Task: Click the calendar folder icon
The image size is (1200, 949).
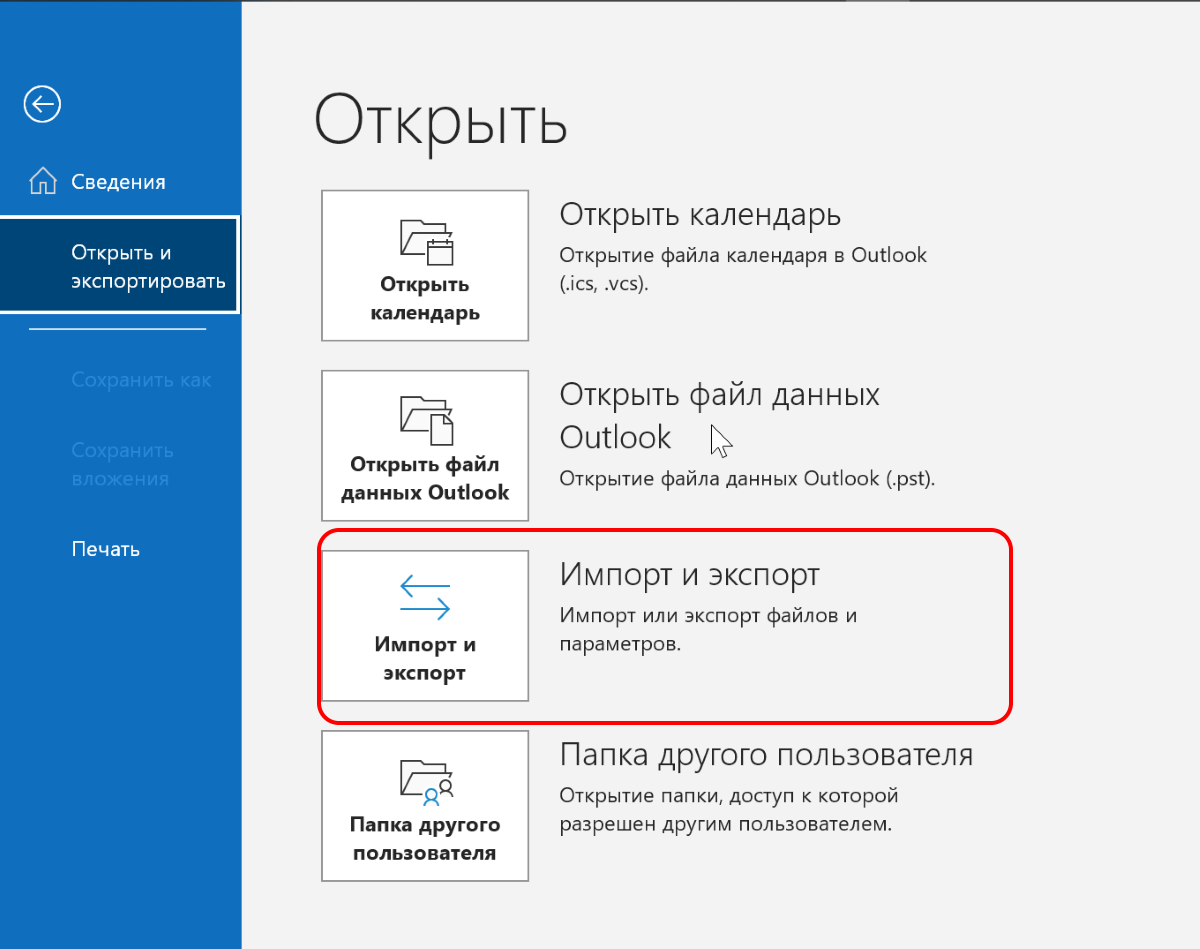Action: coord(427,240)
